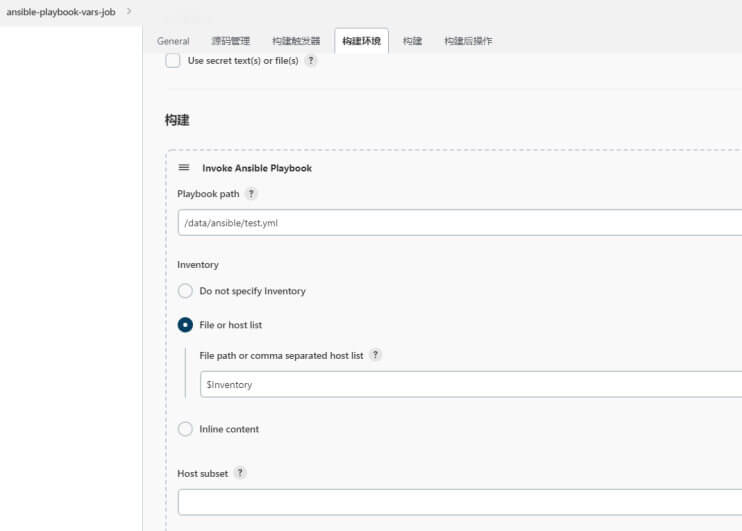Select File or host list radio
The height and width of the screenshot is (531, 742).
pos(185,325)
